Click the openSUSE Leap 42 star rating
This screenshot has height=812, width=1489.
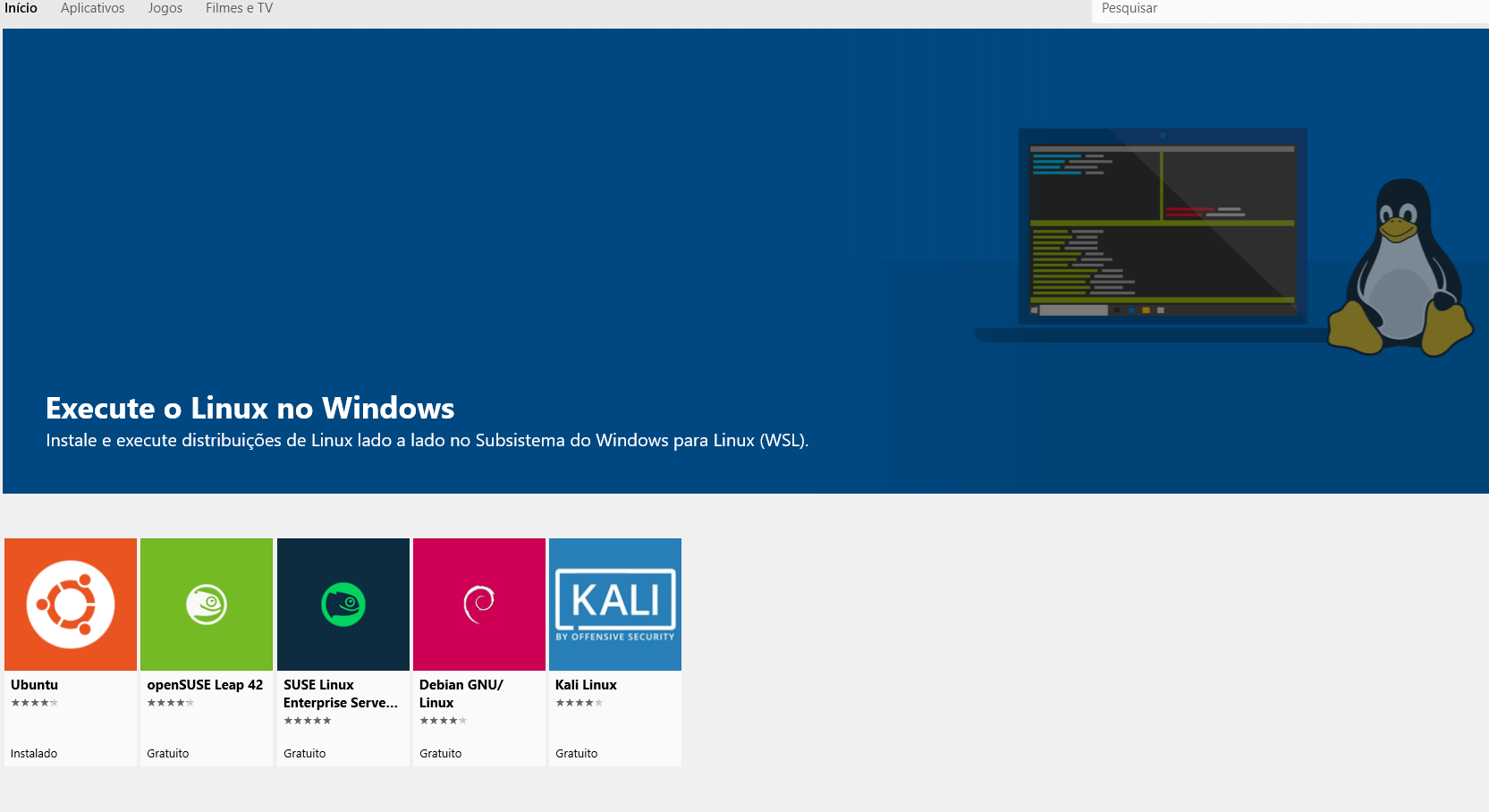(171, 703)
